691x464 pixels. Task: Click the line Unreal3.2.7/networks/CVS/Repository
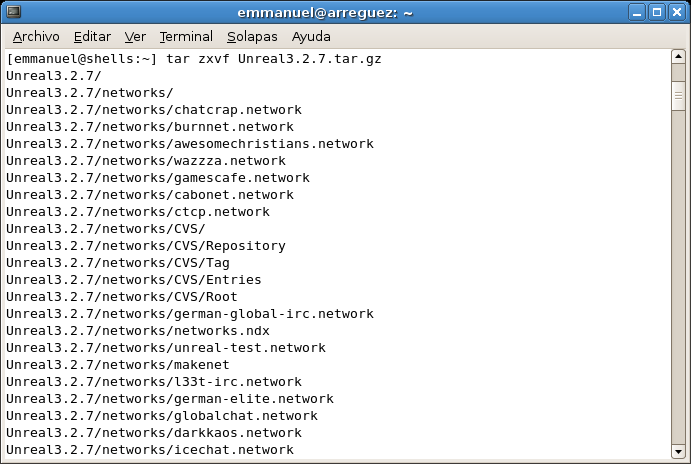point(146,245)
